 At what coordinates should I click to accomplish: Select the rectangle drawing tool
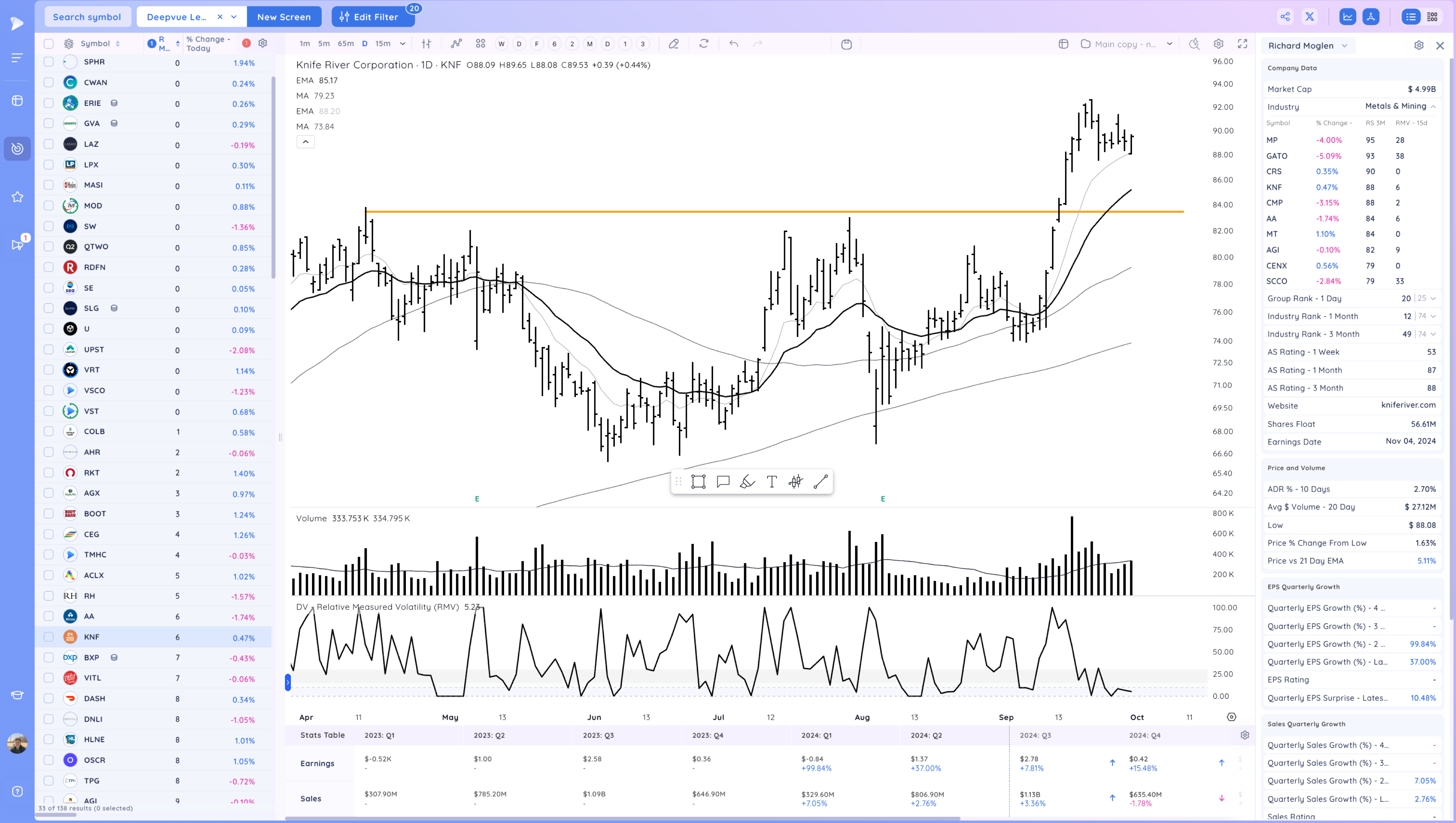[699, 482]
